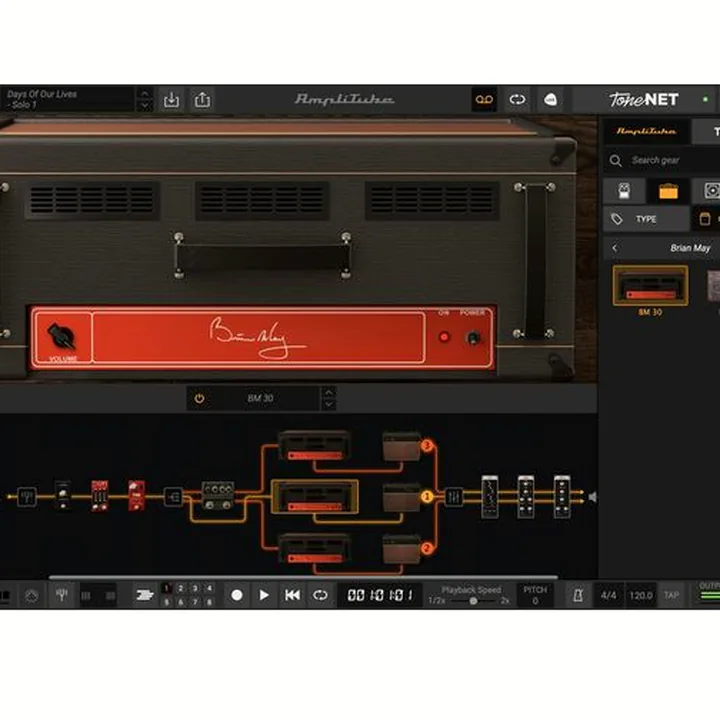The height and width of the screenshot is (720, 720).
Task: Open the recorder tape icon
Action: pyautogui.click(x=484, y=100)
